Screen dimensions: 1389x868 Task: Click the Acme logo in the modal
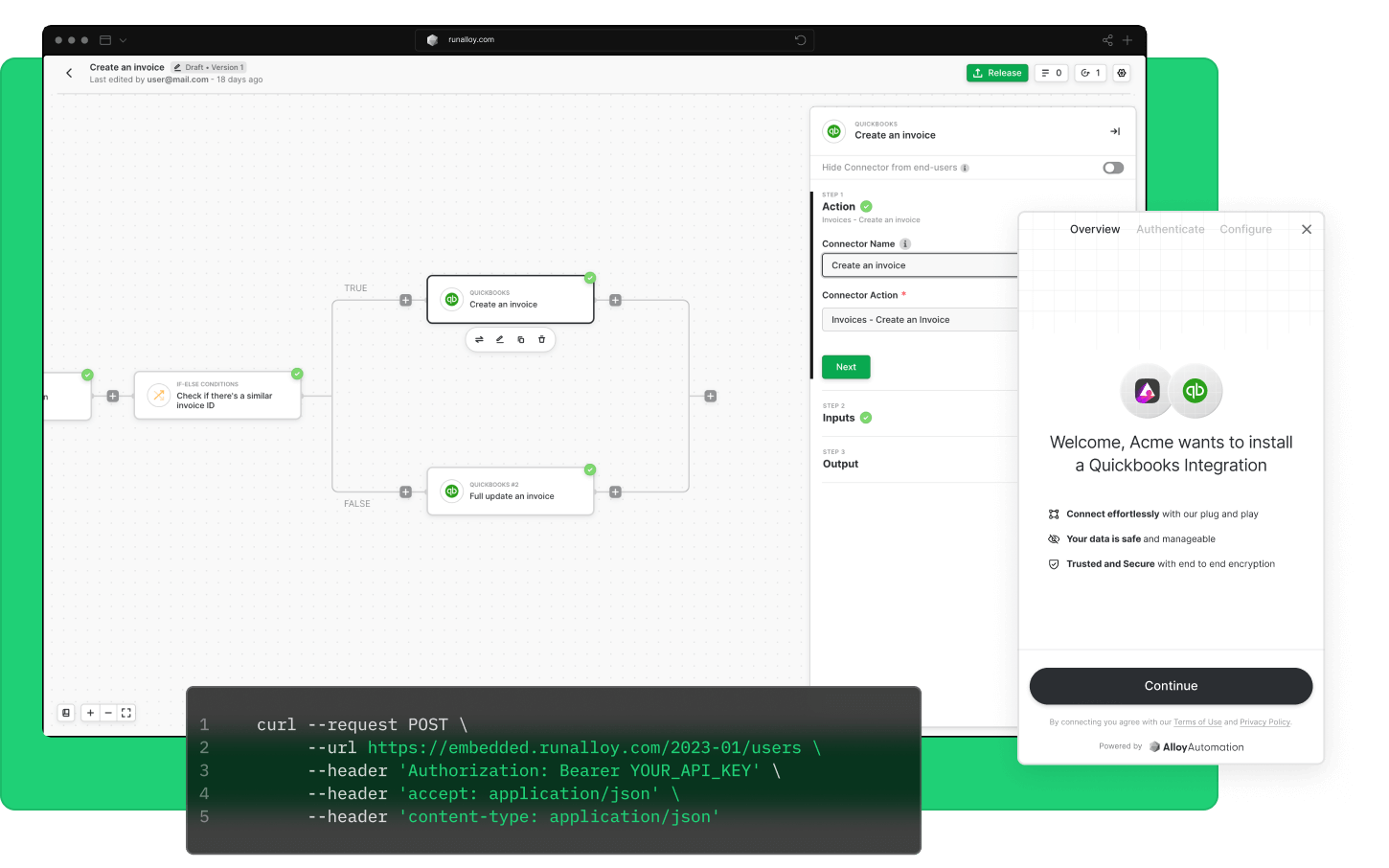(x=1148, y=391)
